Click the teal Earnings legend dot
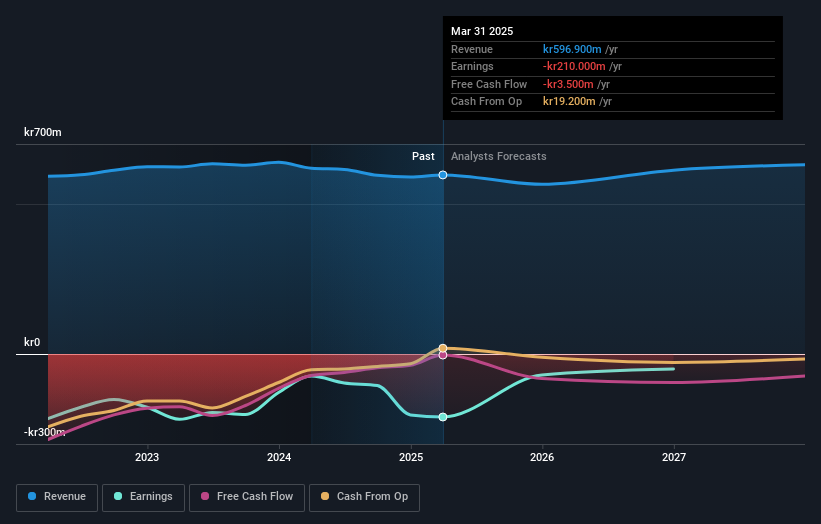This screenshot has width=821, height=524. (x=118, y=496)
